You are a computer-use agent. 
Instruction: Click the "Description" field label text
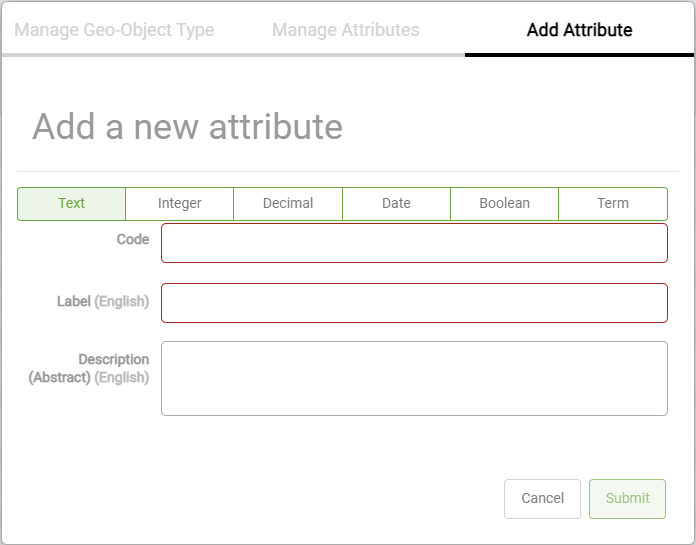pyautogui.click(x=114, y=359)
